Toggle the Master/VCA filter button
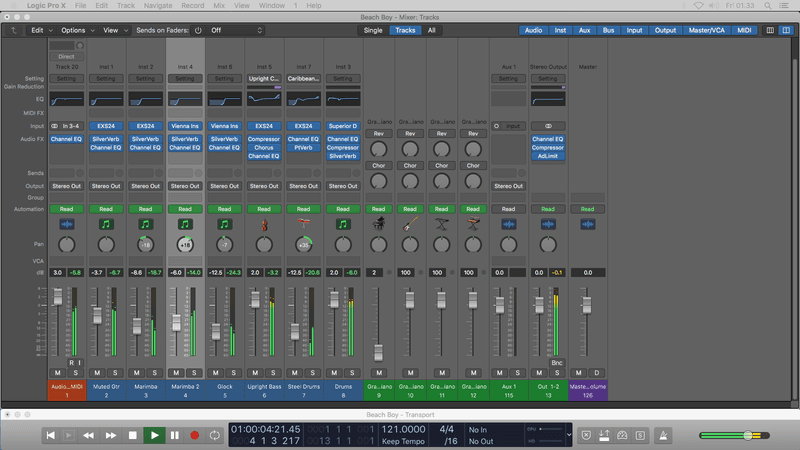 706,30
